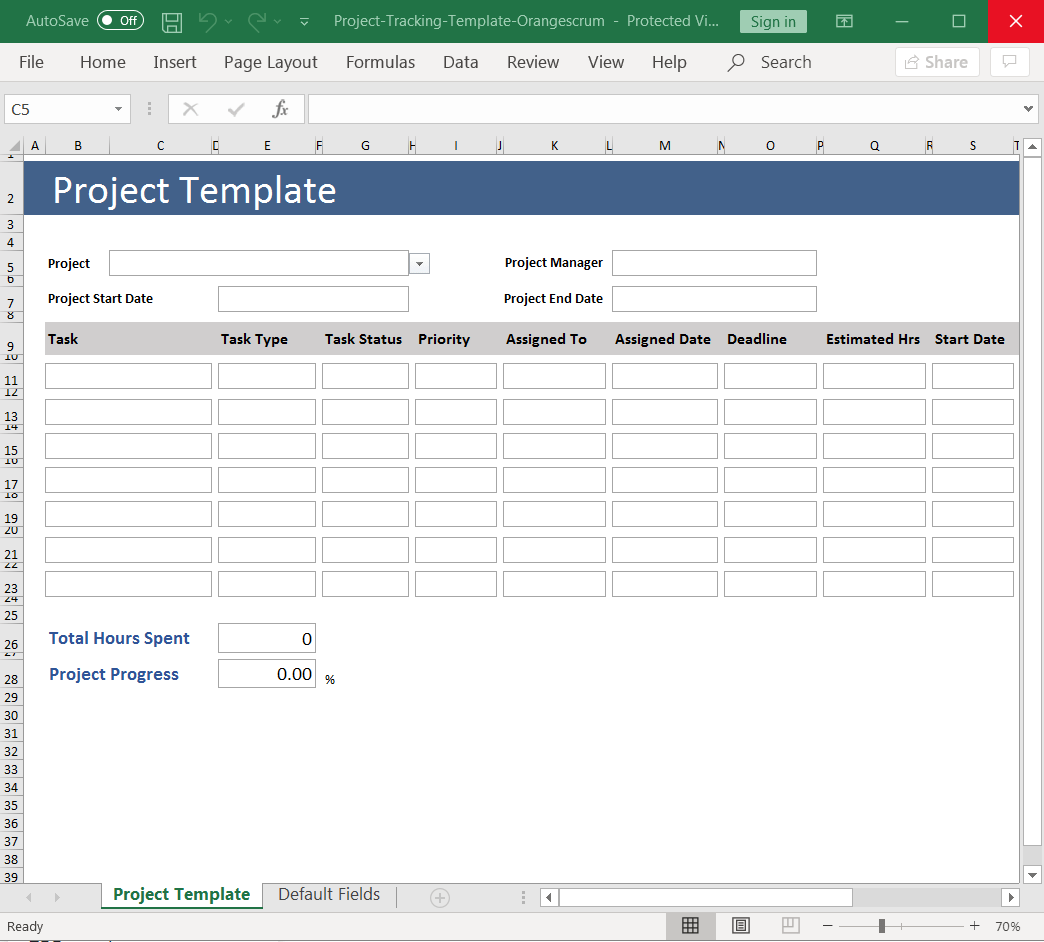Click the Save icon in title bar
1044x942 pixels.
172,21
